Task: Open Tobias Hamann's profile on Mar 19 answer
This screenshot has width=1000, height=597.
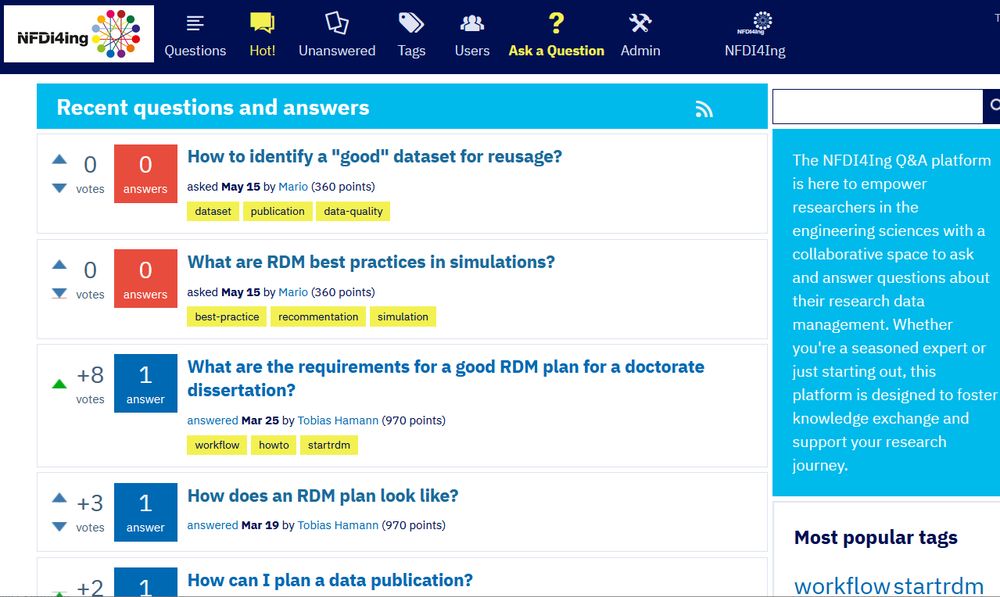Action: click(338, 525)
